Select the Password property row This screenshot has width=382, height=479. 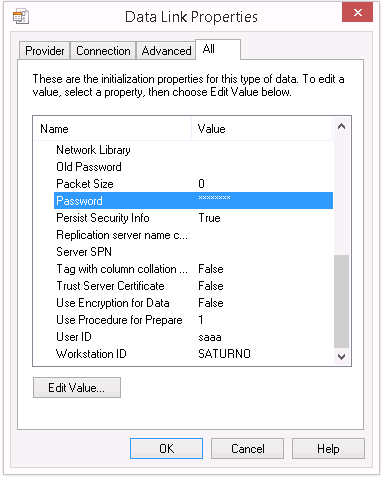193,201
